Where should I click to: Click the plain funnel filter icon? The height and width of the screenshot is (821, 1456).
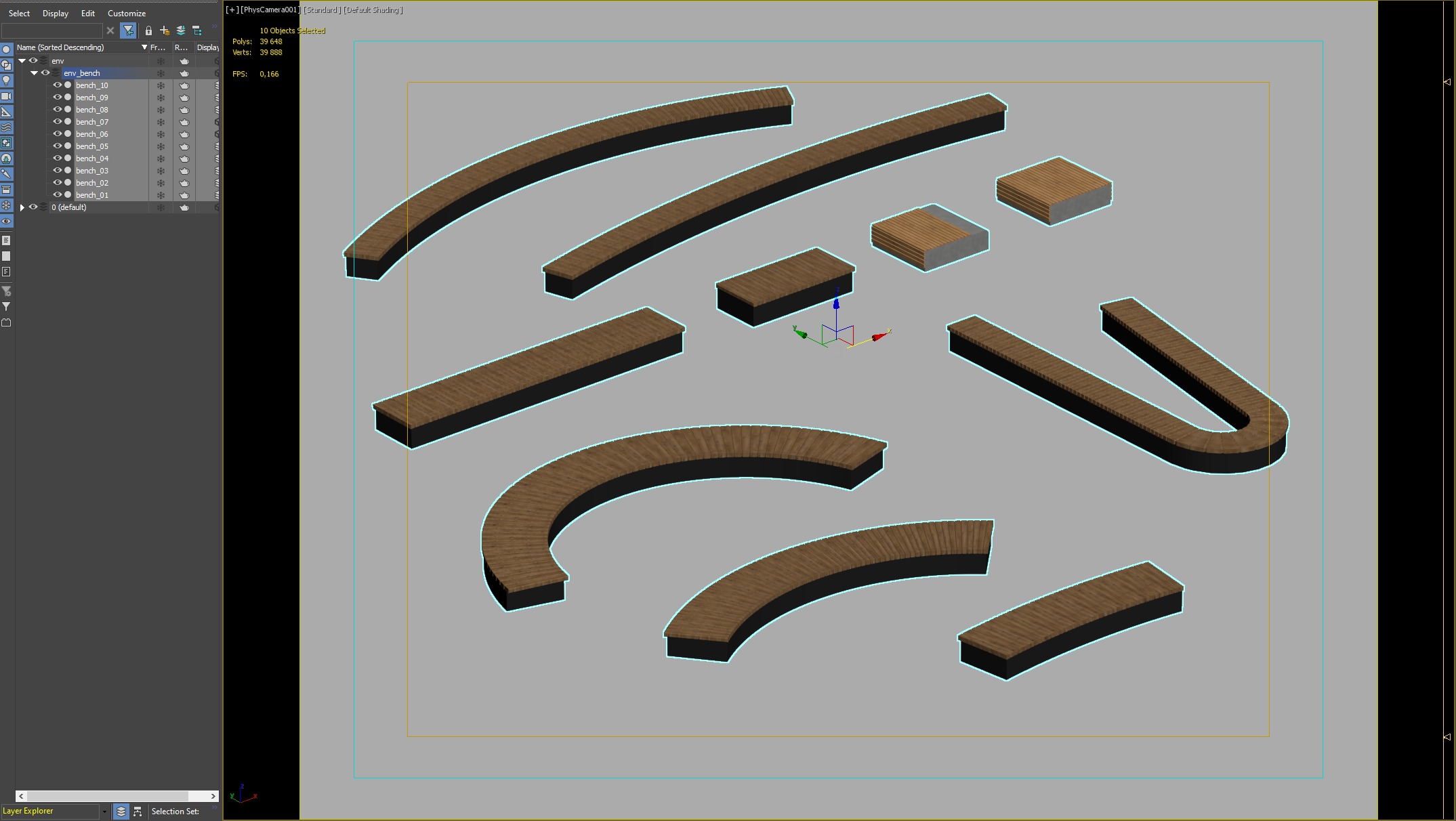pos(6,307)
